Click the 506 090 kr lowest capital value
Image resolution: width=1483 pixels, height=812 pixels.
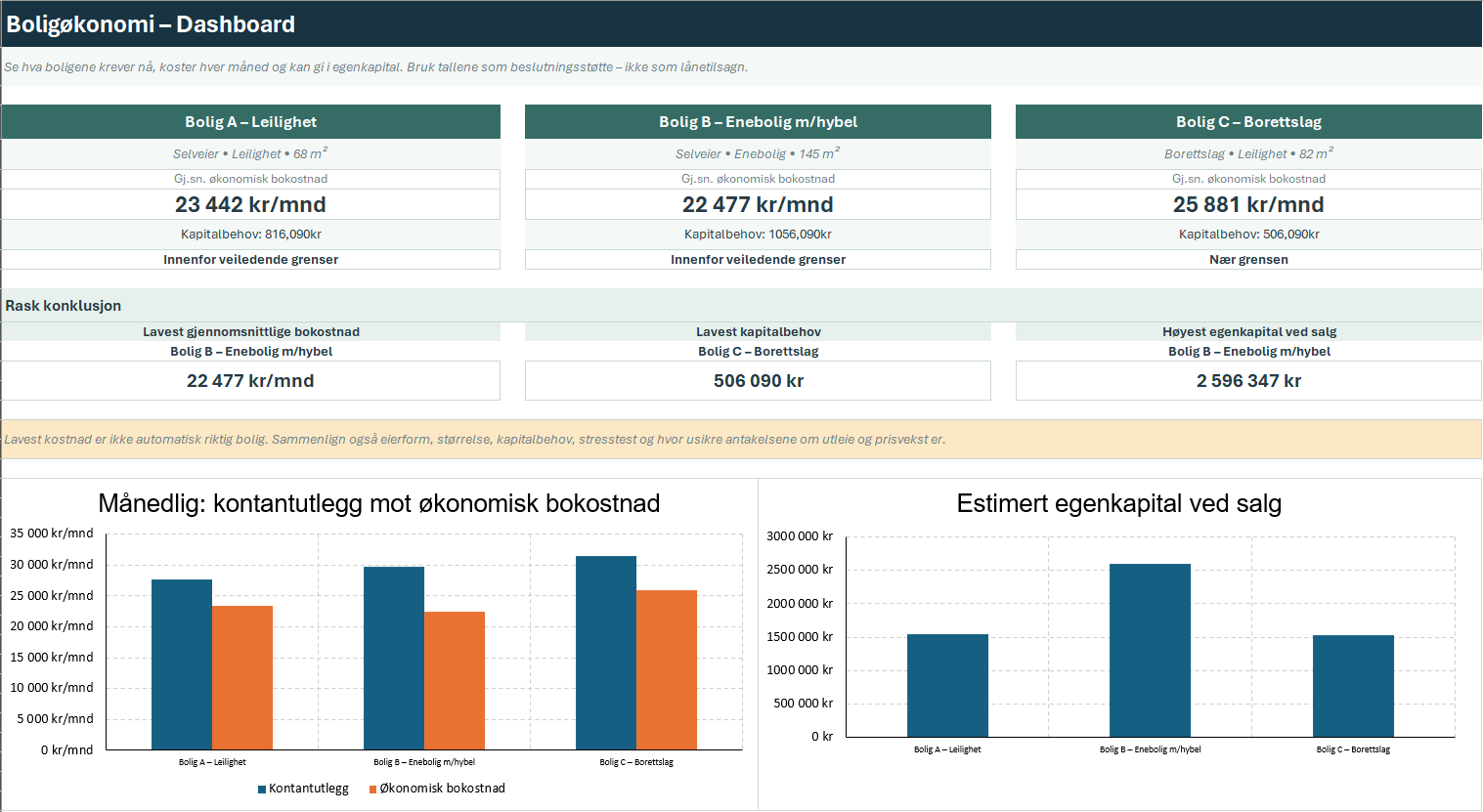coord(758,381)
